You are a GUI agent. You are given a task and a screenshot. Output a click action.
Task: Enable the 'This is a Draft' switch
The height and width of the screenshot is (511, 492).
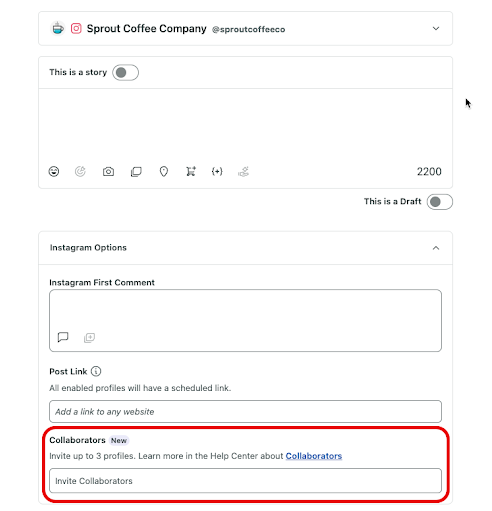tap(440, 202)
